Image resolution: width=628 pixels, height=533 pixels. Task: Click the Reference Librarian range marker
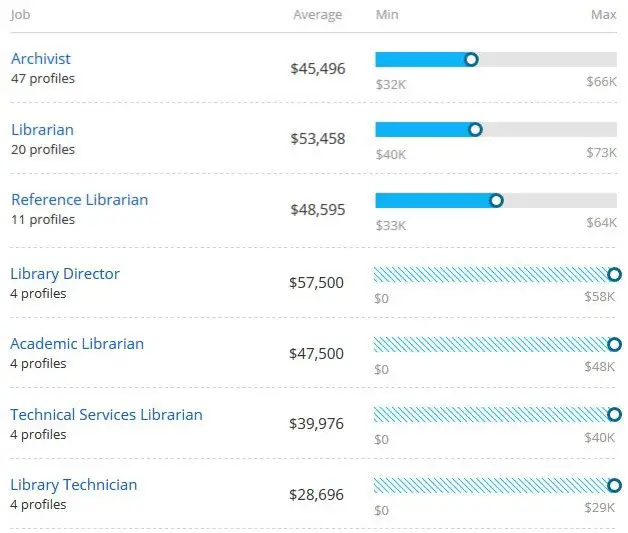coord(497,200)
